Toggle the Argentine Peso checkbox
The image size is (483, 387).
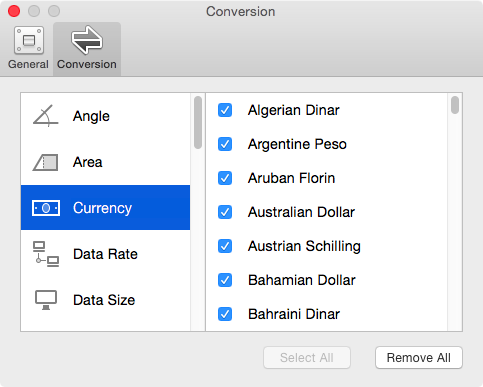[x=225, y=144]
